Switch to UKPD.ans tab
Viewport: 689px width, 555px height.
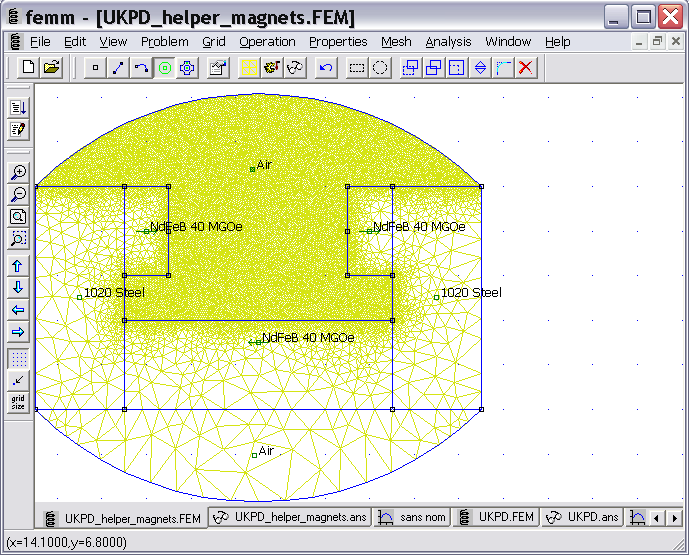pos(582,517)
